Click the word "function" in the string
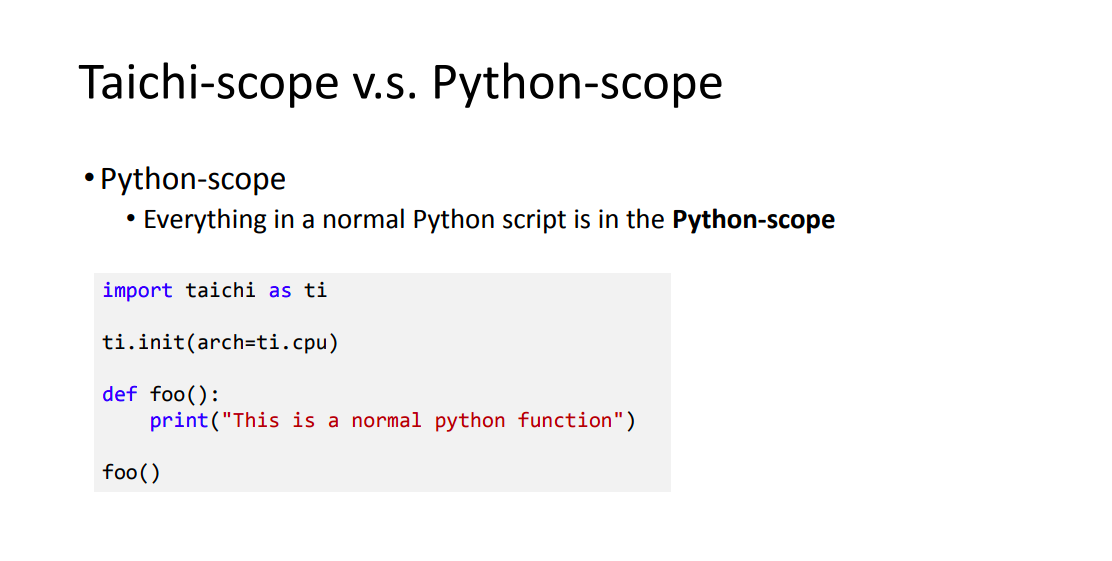1112x561 pixels. tap(565, 421)
